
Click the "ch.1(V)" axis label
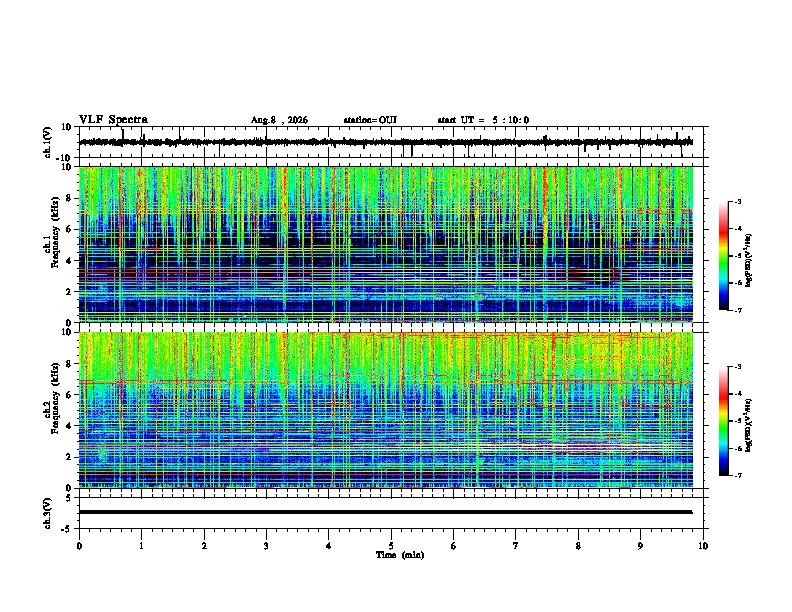[x=48, y=142]
